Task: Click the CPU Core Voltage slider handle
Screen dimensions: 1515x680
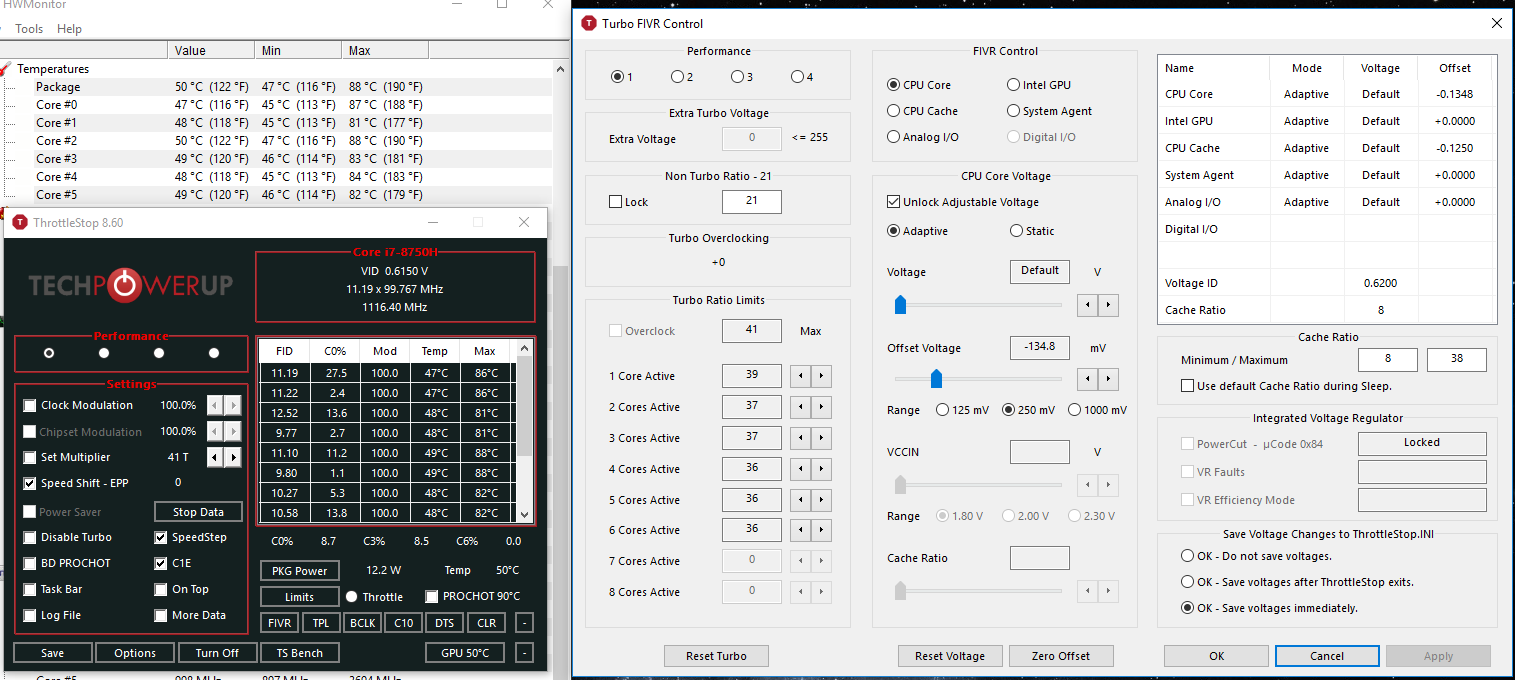Action: point(900,305)
